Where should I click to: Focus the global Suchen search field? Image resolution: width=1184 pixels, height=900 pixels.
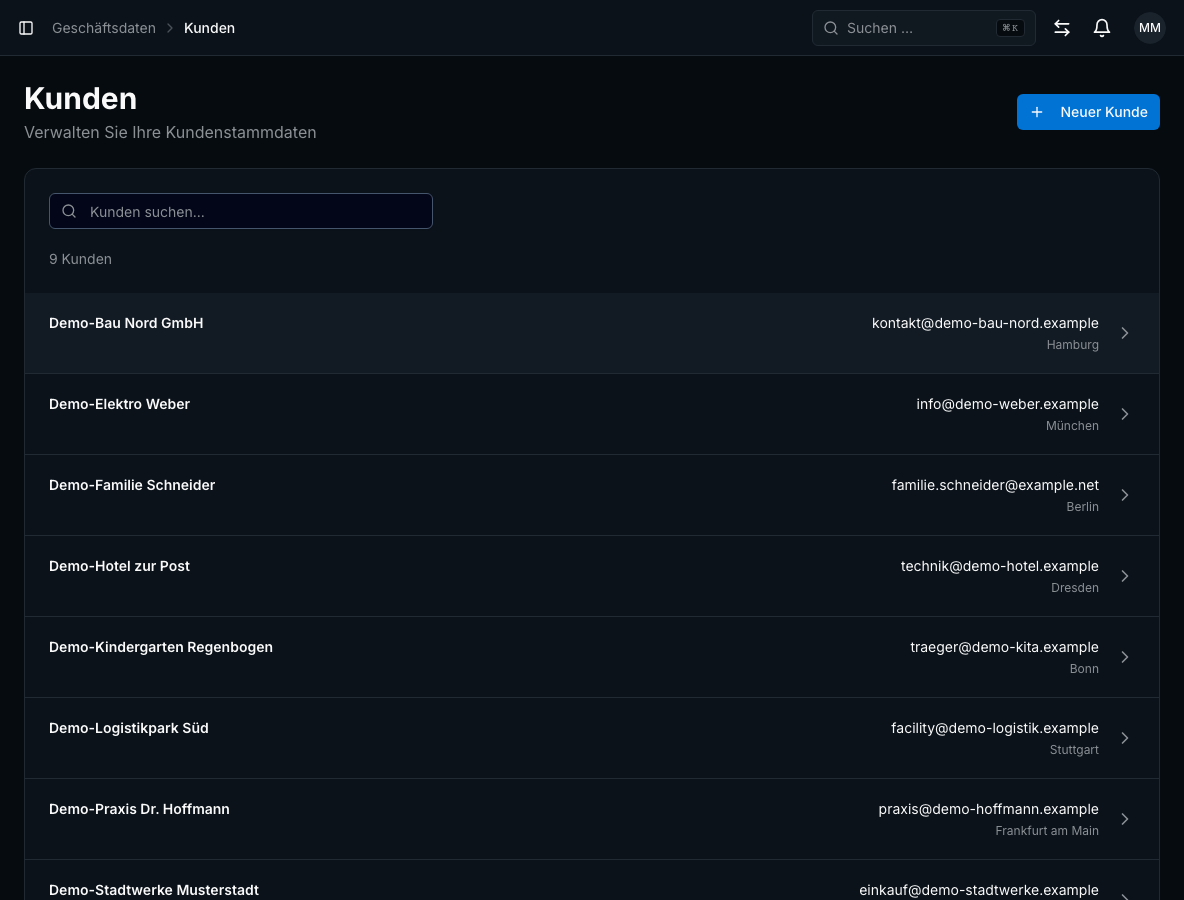coord(923,28)
